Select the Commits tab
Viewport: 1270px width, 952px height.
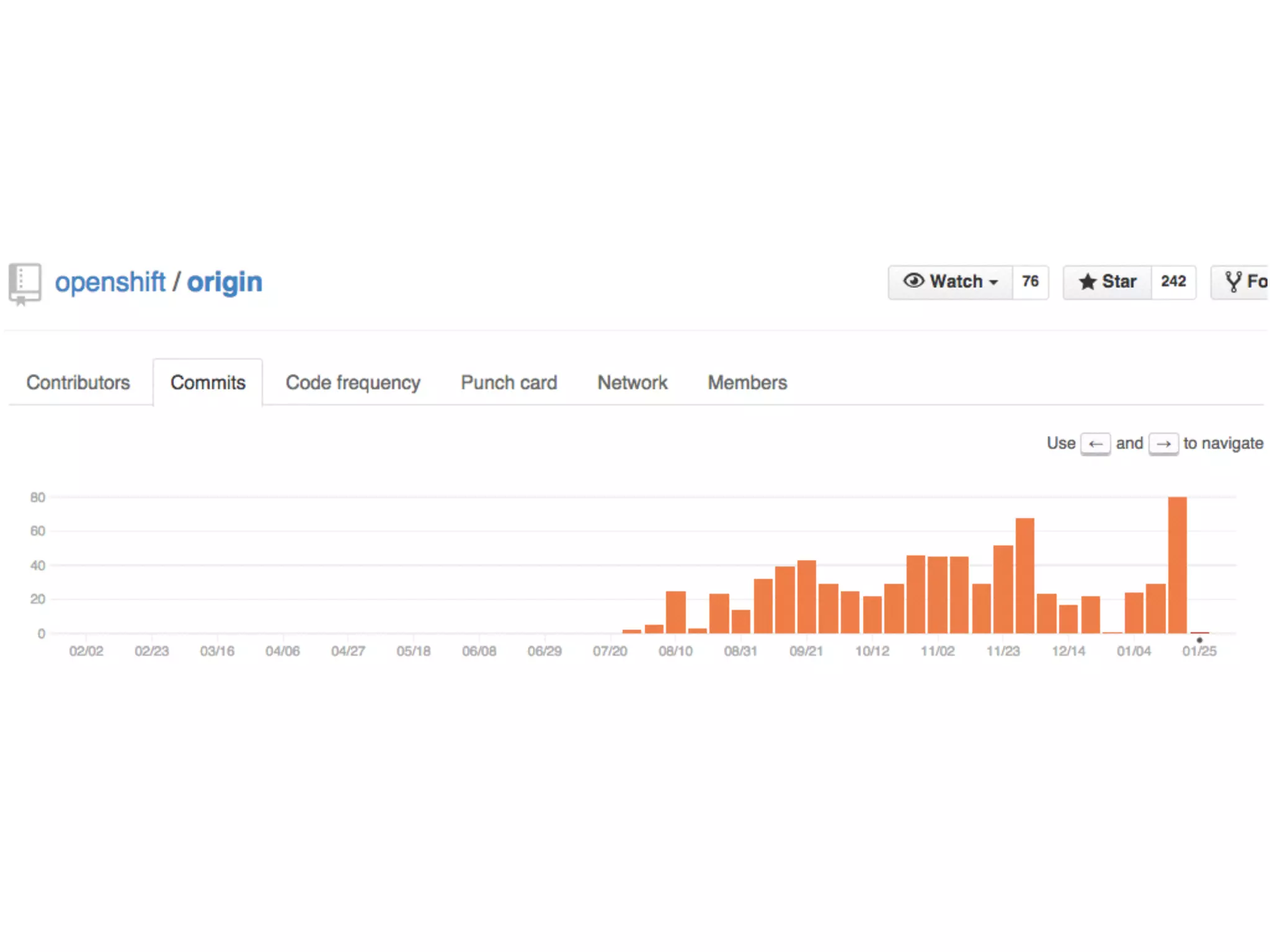(208, 382)
